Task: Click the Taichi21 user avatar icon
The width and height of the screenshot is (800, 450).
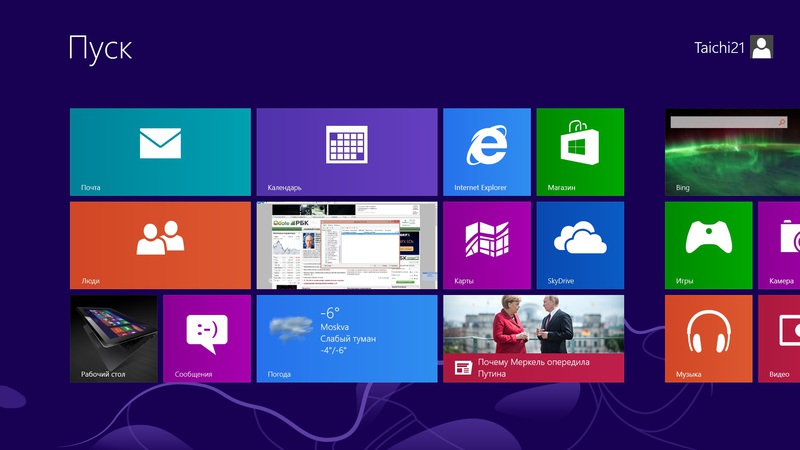Action: [762, 47]
